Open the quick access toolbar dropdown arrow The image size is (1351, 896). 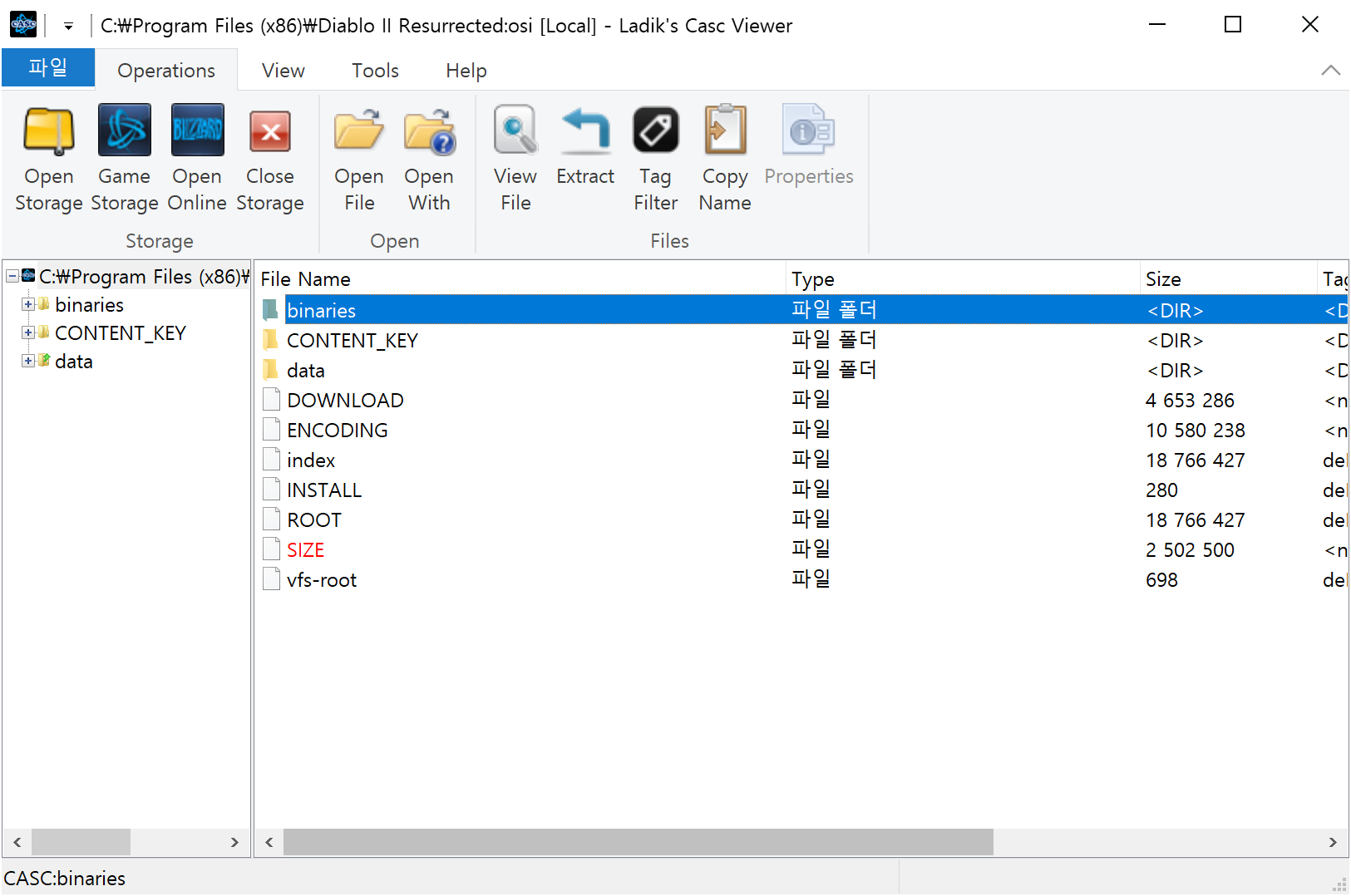click(68, 26)
